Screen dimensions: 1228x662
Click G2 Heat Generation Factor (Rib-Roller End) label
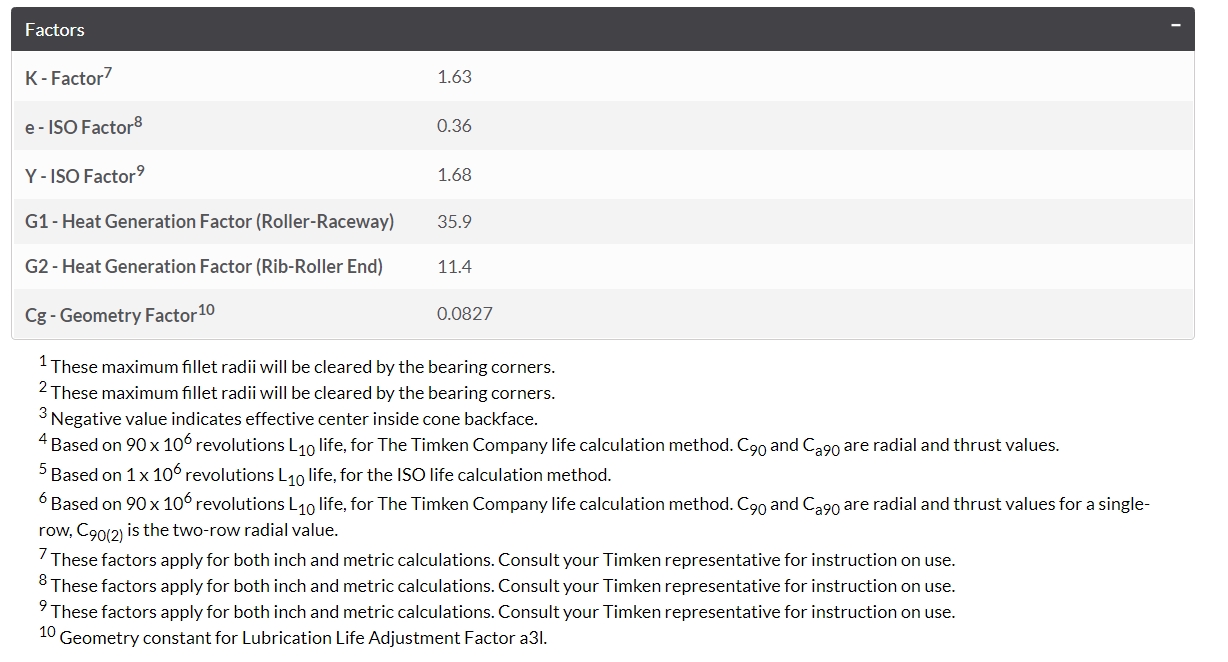203,266
